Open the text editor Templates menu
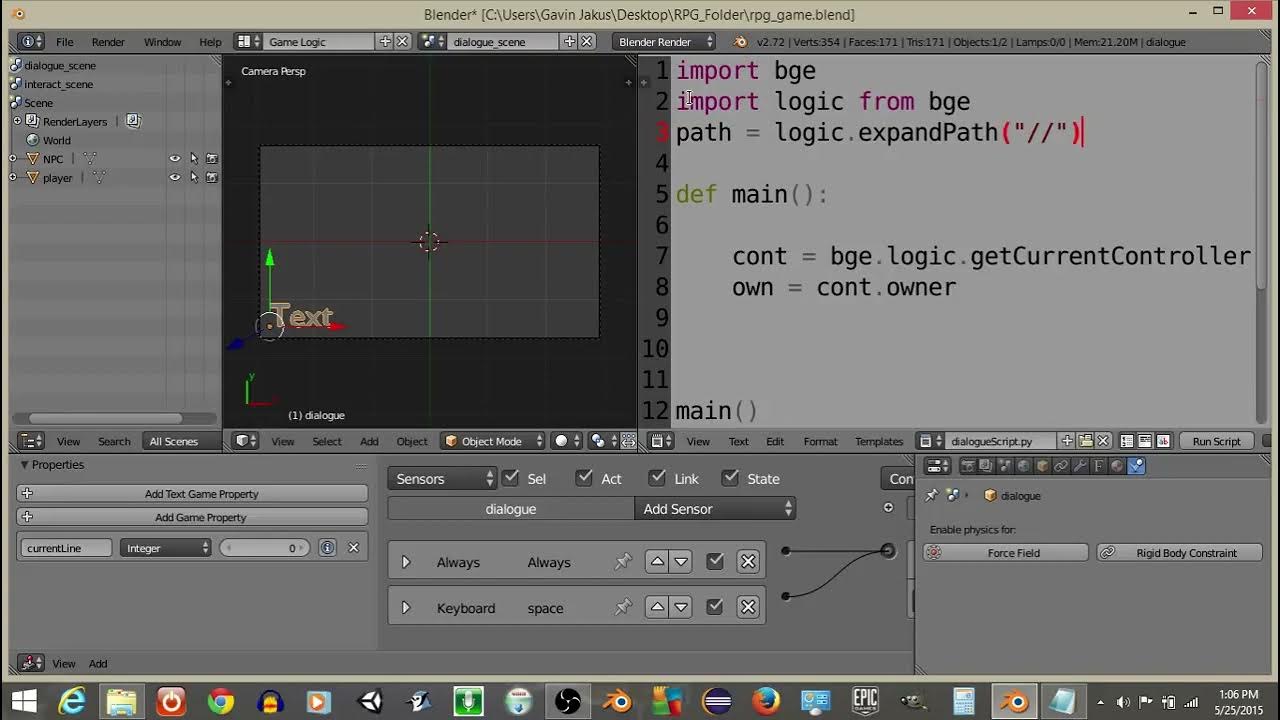 point(879,441)
